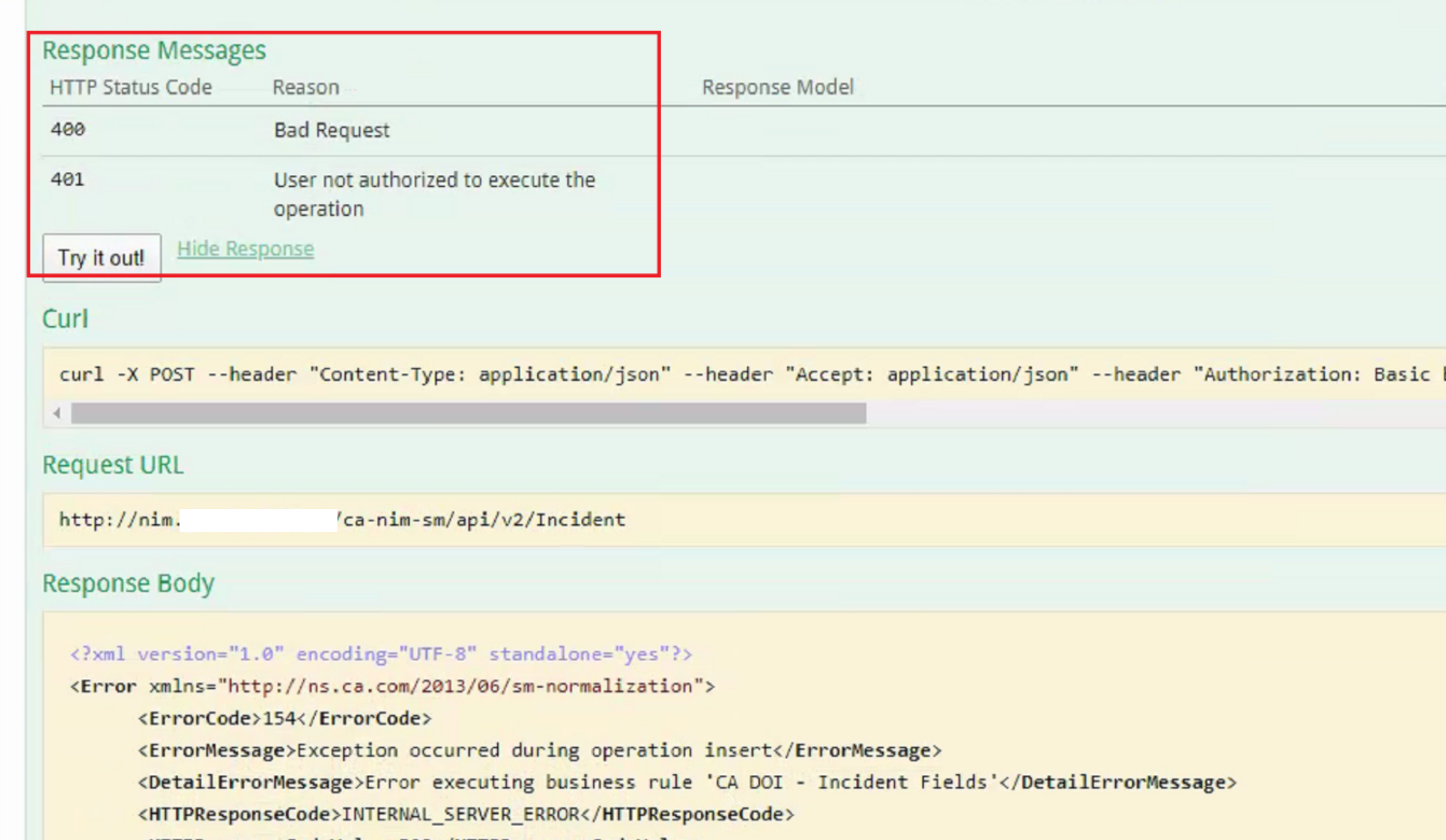Screen dimensions: 1446x840
Task: Click the Response Messages heading
Action: pos(154,51)
